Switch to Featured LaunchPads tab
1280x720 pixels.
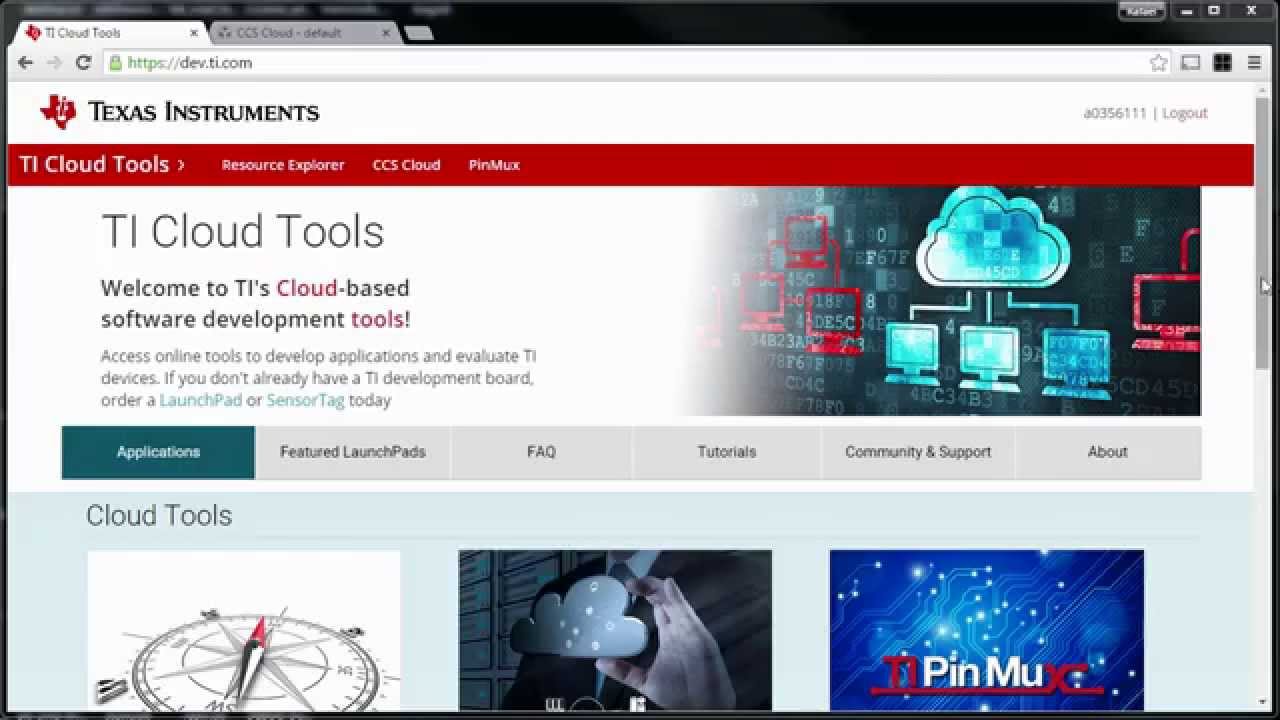[353, 452]
